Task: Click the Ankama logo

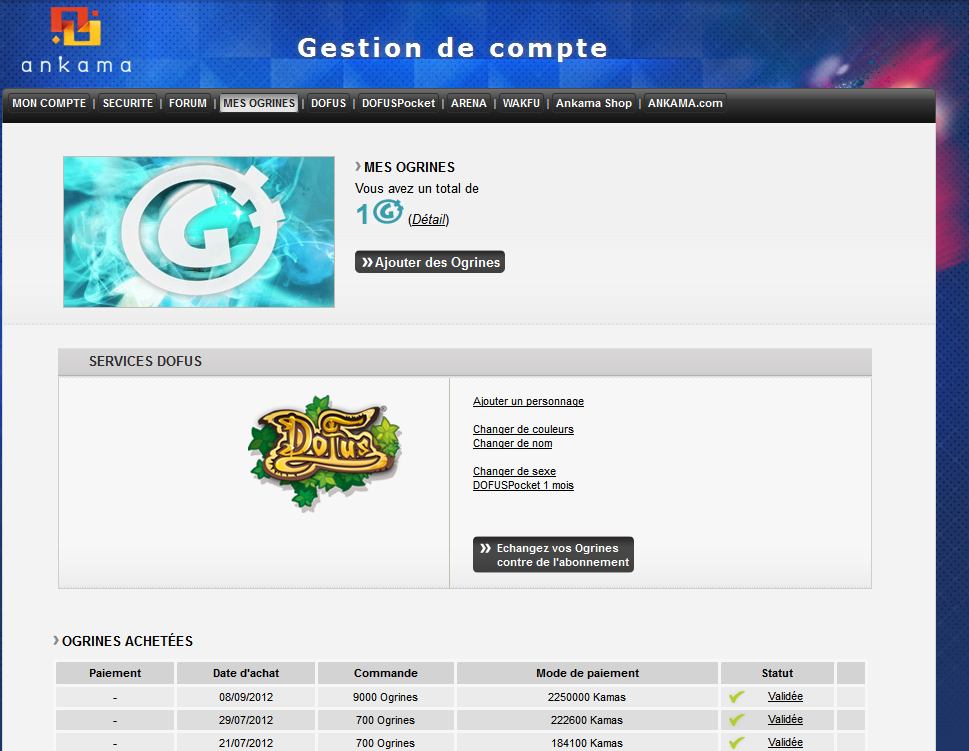Action: (77, 40)
